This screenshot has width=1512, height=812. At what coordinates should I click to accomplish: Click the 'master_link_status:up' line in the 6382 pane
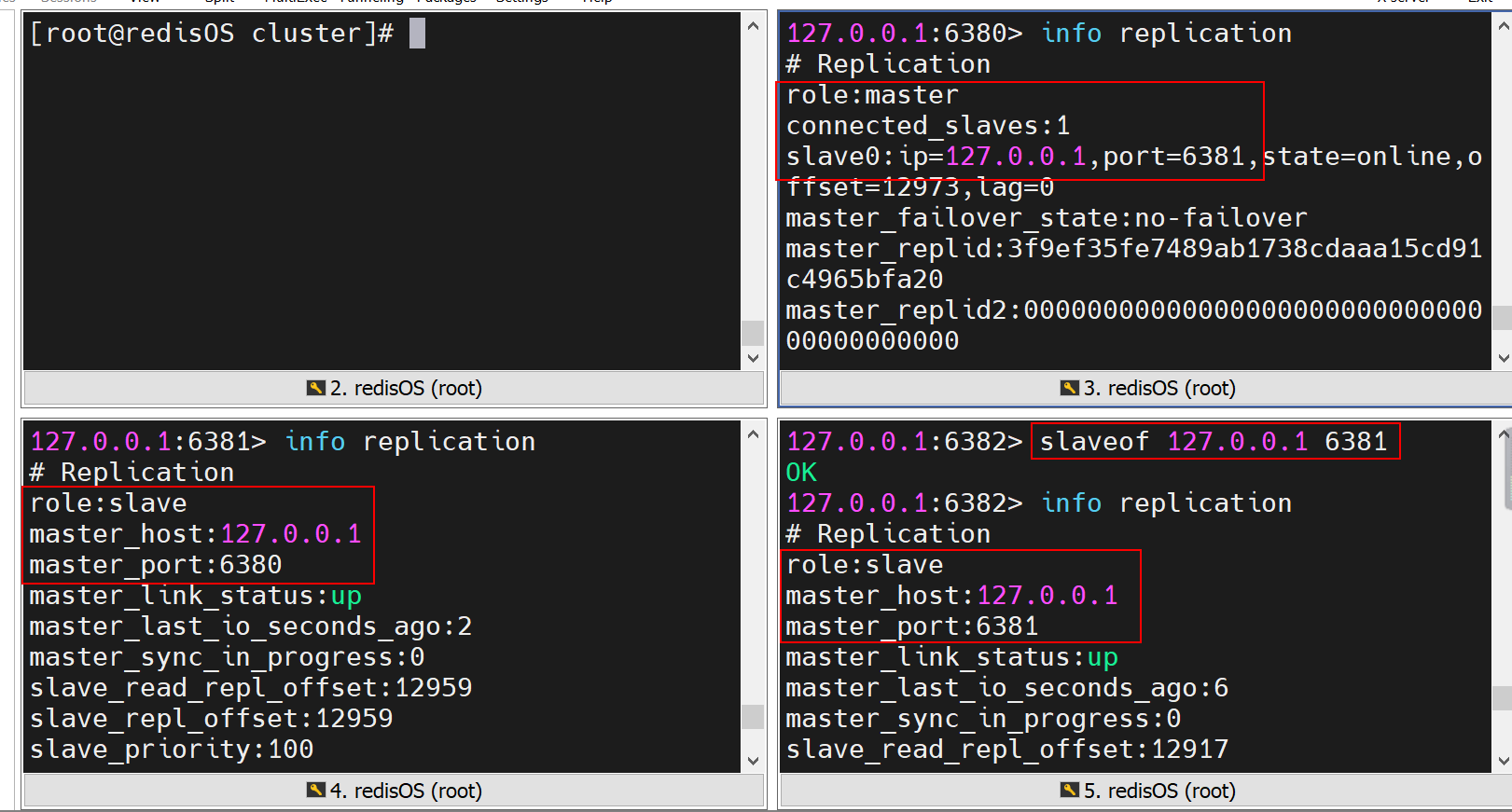point(951,657)
